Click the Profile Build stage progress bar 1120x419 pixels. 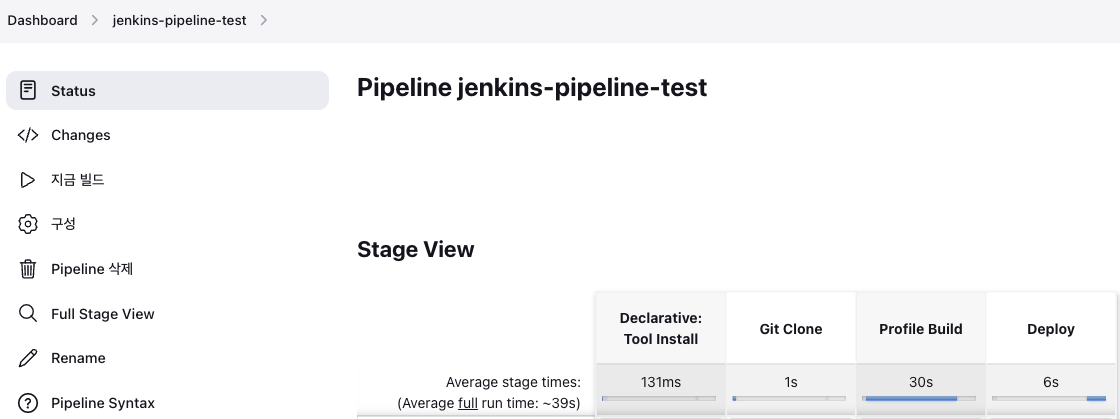(920, 398)
